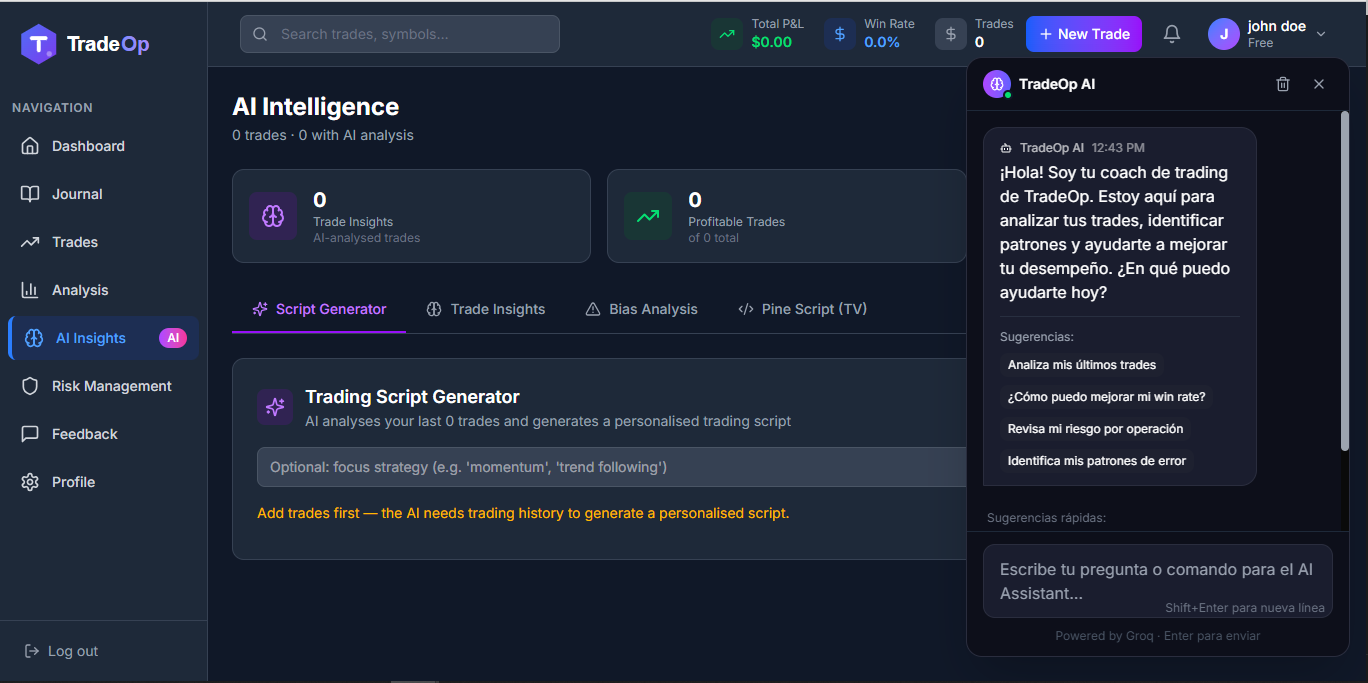Click the TradeOp AI chat avatar icon
Screen dimensions: 1368x683
pyautogui.click(x=997, y=84)
